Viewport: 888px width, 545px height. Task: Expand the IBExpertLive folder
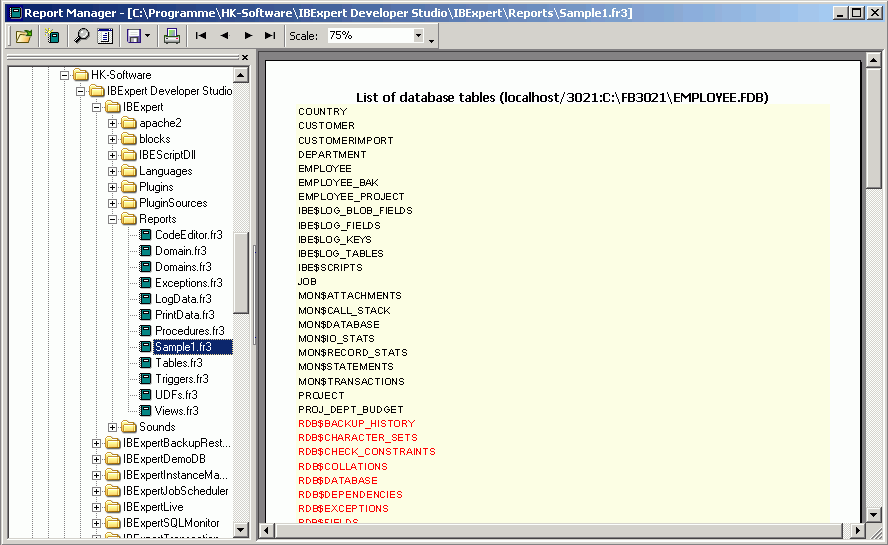pos(96,507)
